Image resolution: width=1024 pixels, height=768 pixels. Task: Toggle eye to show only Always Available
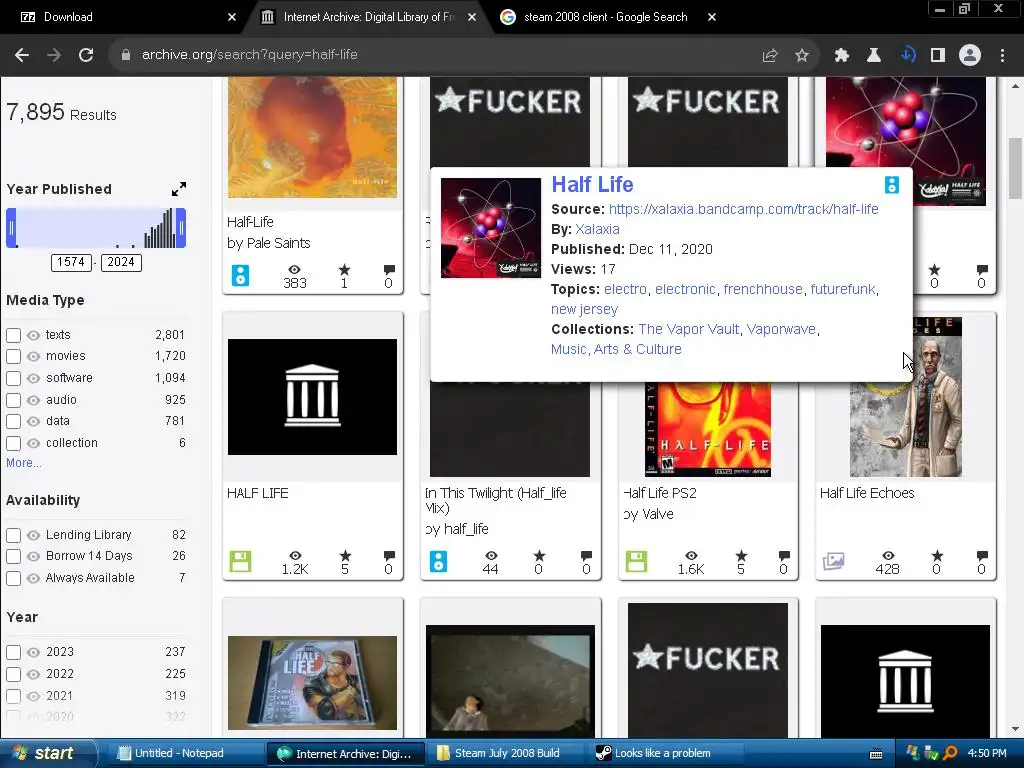pos(33,578)
